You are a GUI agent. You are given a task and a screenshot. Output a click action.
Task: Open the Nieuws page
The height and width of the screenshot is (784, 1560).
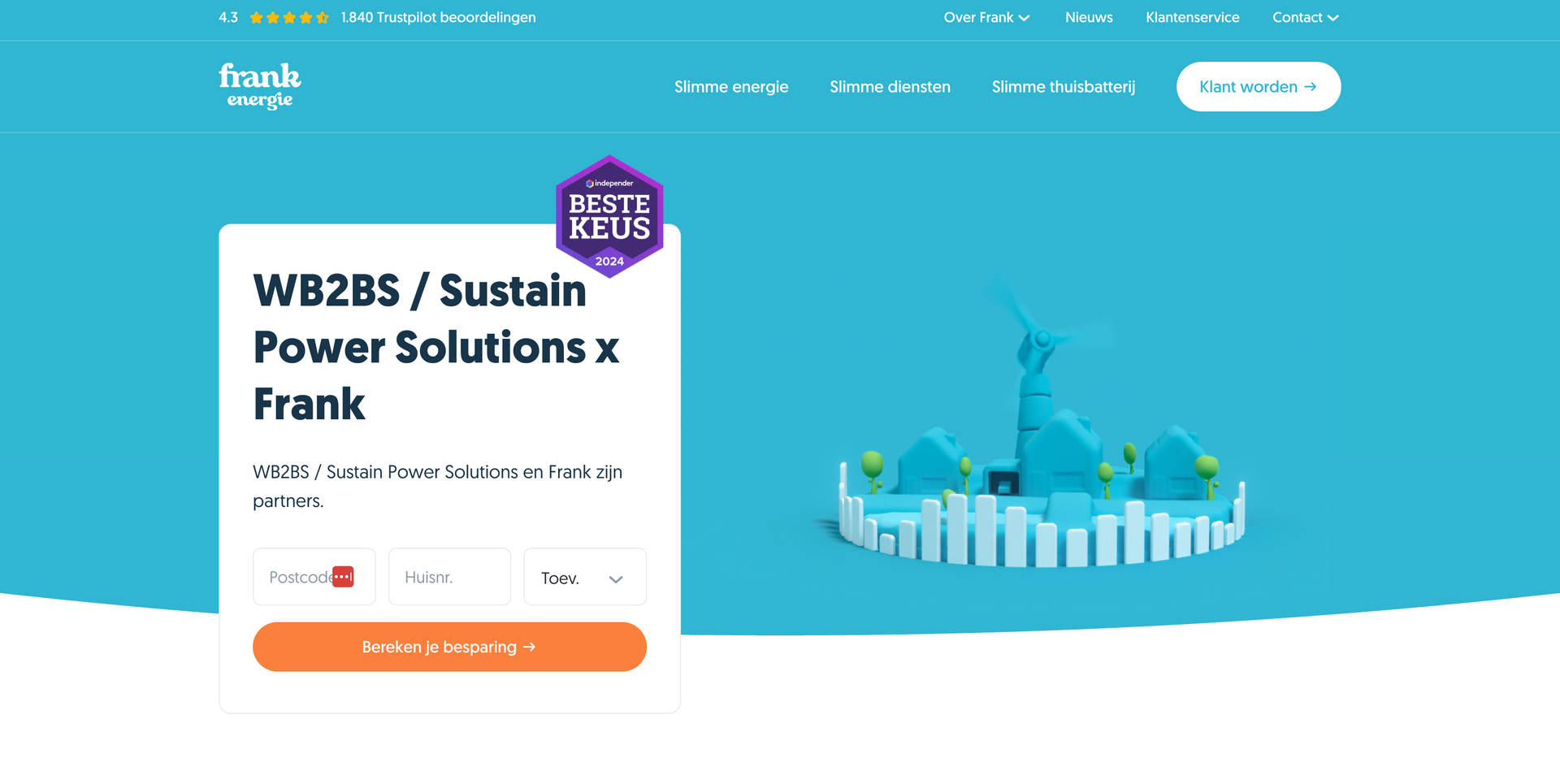1089,18
